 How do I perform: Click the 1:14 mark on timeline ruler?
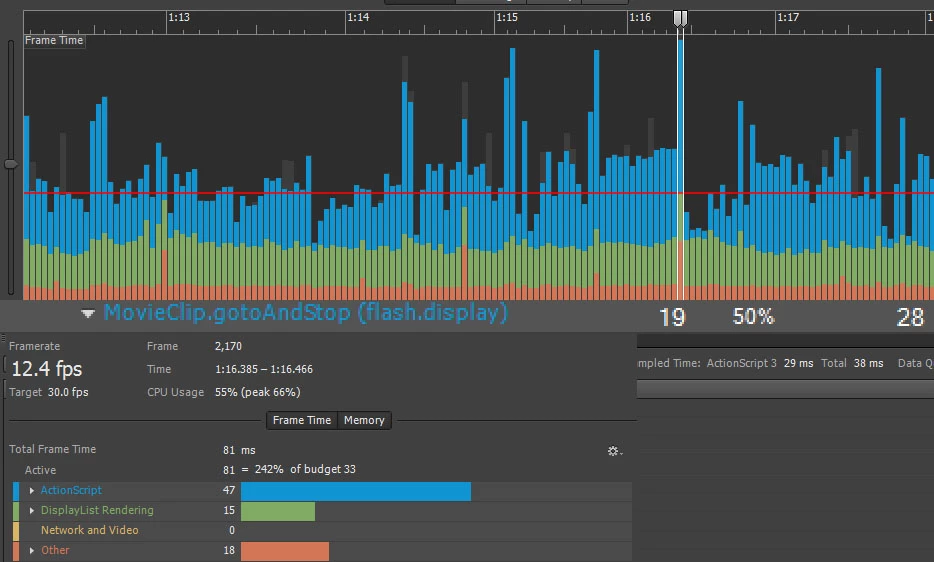click(358, 17)
